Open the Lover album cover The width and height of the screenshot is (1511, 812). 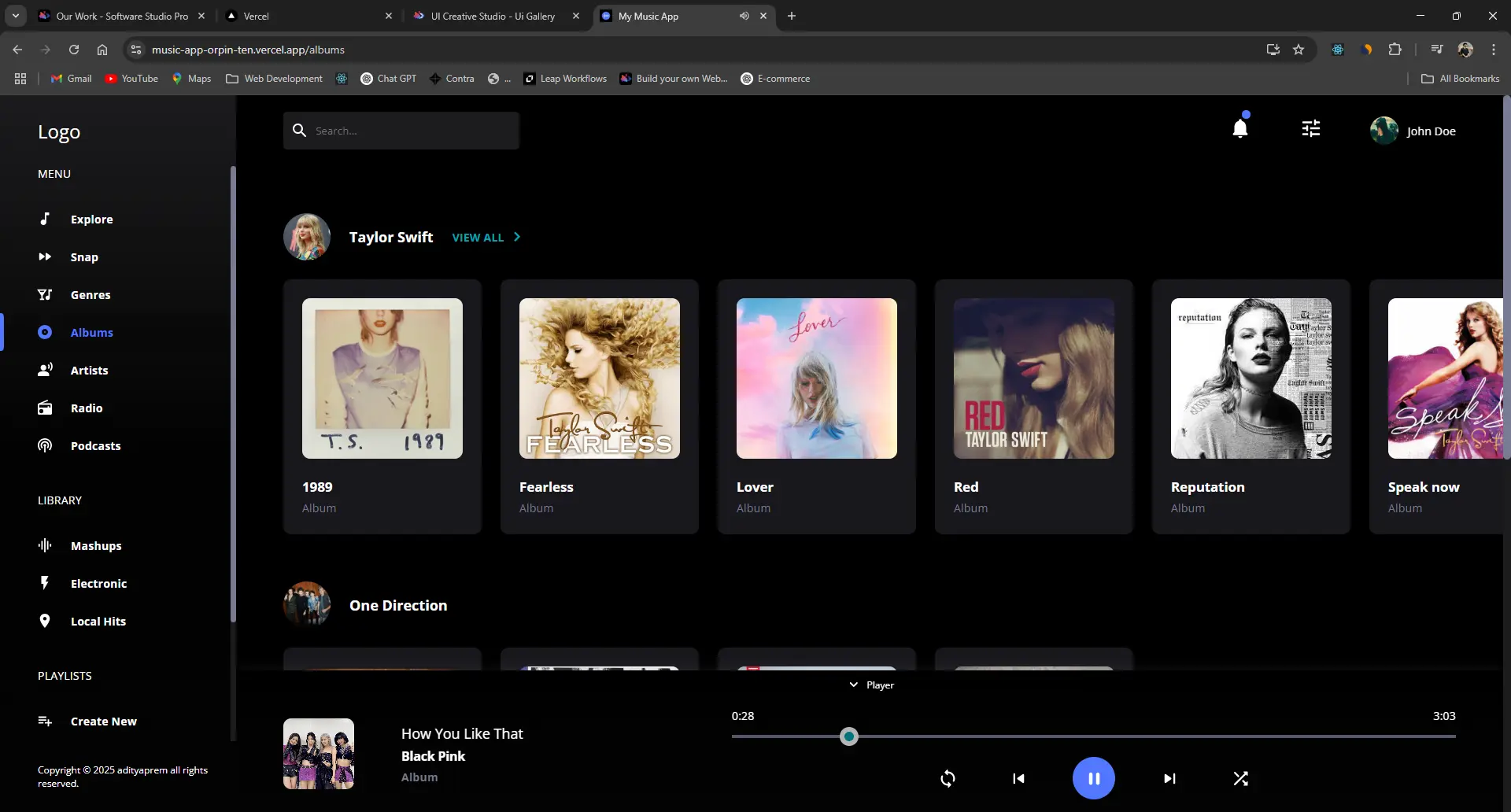click(817, 378)
